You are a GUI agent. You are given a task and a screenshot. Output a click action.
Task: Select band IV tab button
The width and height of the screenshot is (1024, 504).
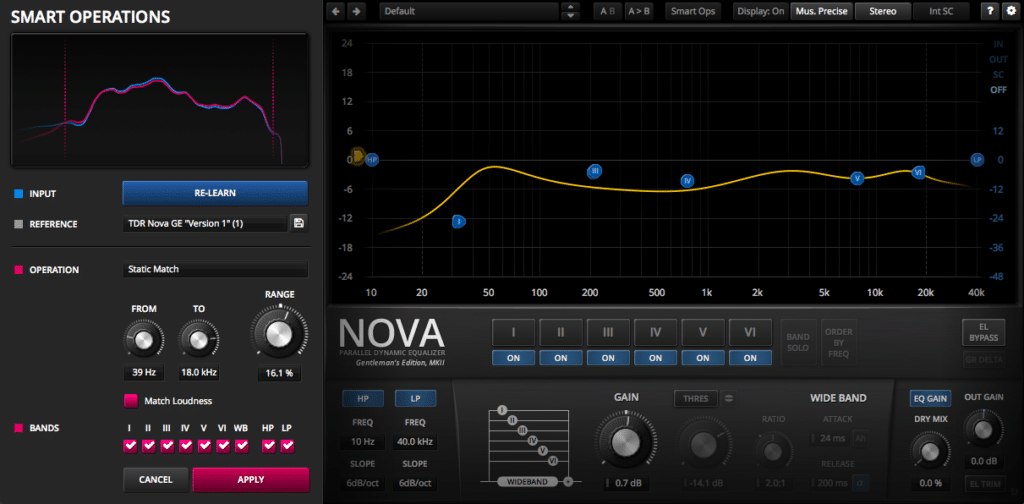pos(656,332)
